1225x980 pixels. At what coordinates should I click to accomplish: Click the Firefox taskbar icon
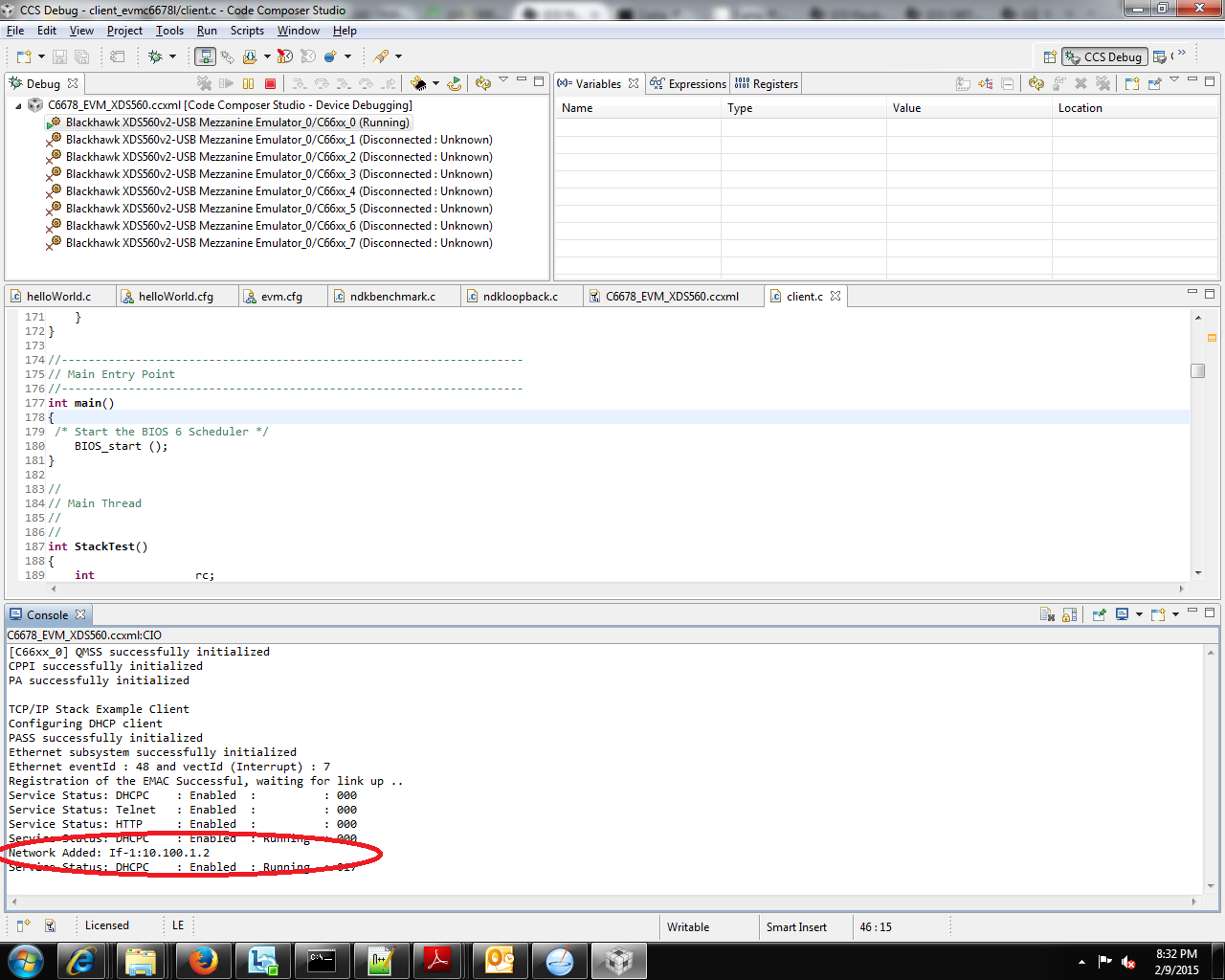coord(203,961)
